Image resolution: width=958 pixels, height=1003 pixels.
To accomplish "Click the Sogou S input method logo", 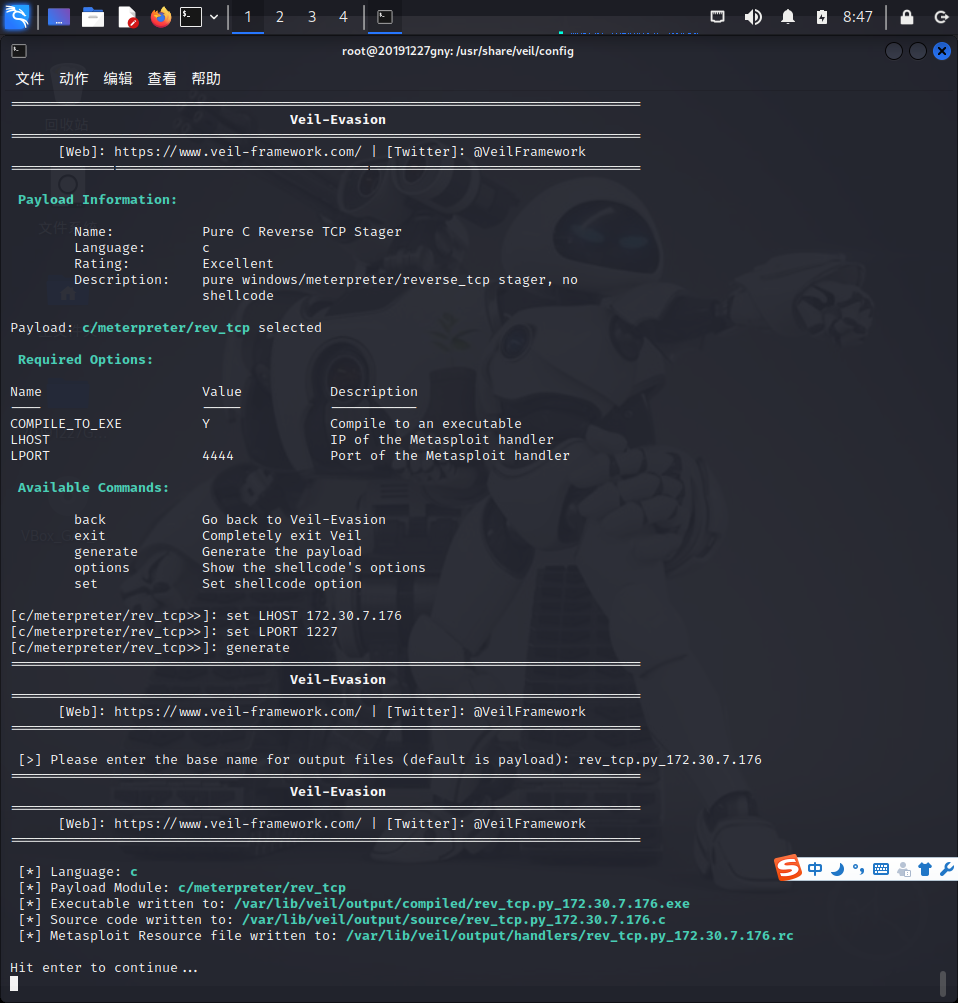I will [x=788, y=868].
